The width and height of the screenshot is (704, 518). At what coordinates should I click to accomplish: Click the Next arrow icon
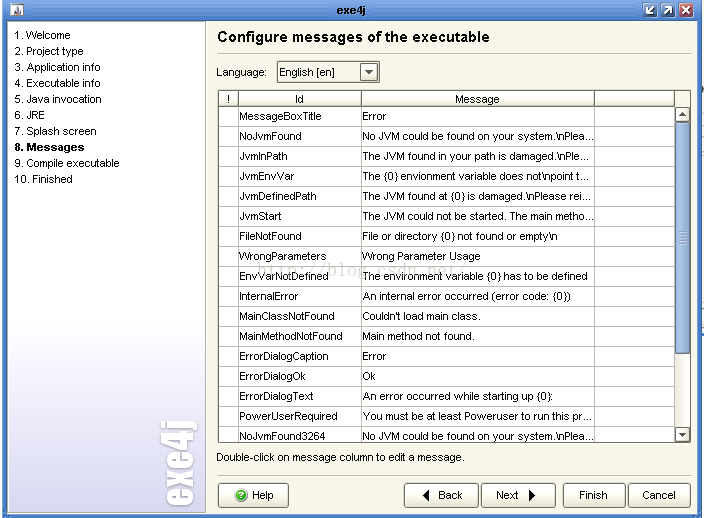pyautogui.click(x=532, y=495)
